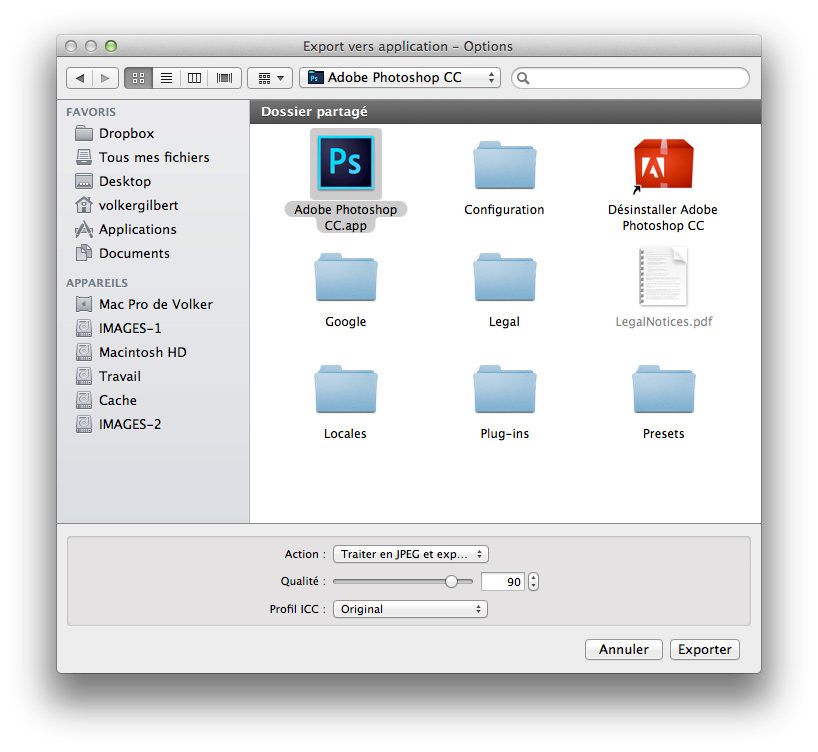Select the Plug-ins folder
This screenshot has height=752, width=818.
pos(504,390)
